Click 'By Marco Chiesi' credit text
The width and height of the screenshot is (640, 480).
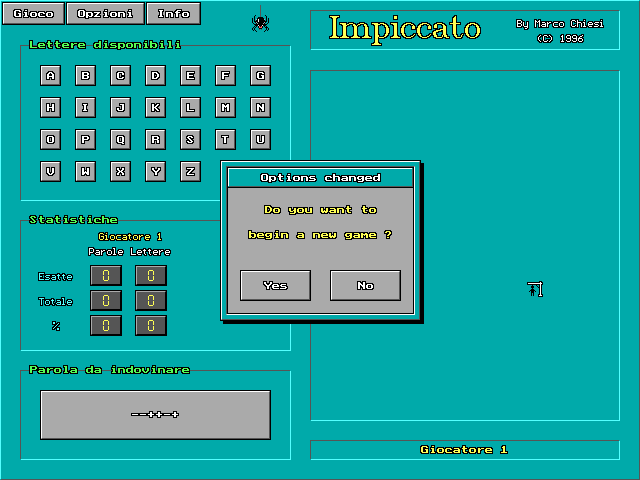pyautogui.click(x=560, y=24)
